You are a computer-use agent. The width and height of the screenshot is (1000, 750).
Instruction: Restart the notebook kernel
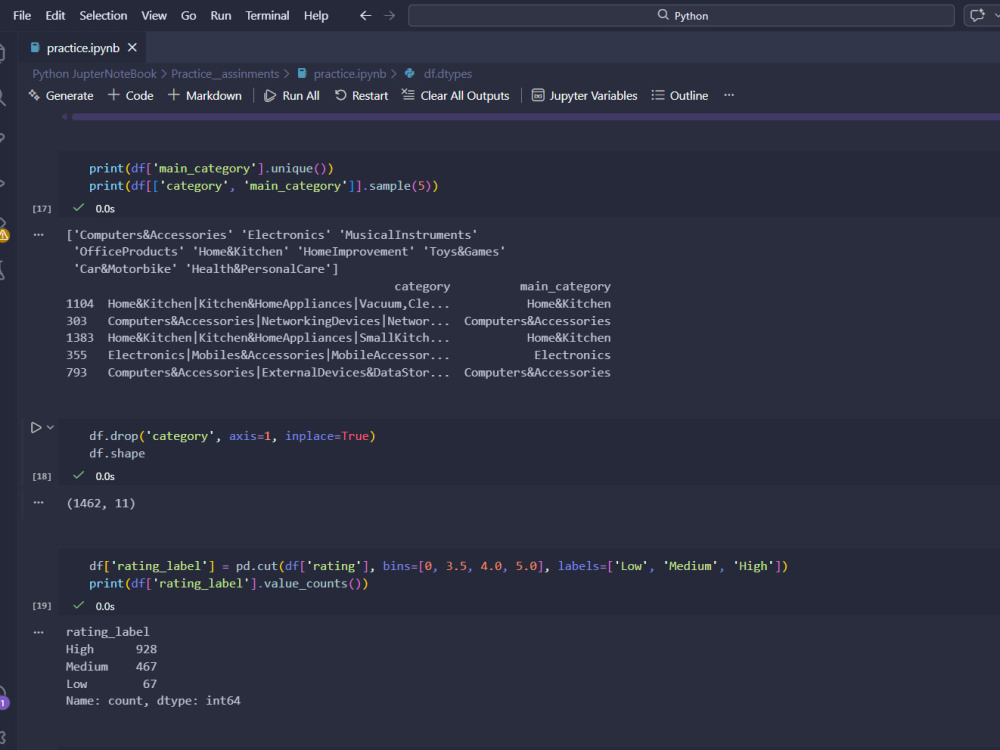pyautogui.click(x=362, y=96)
